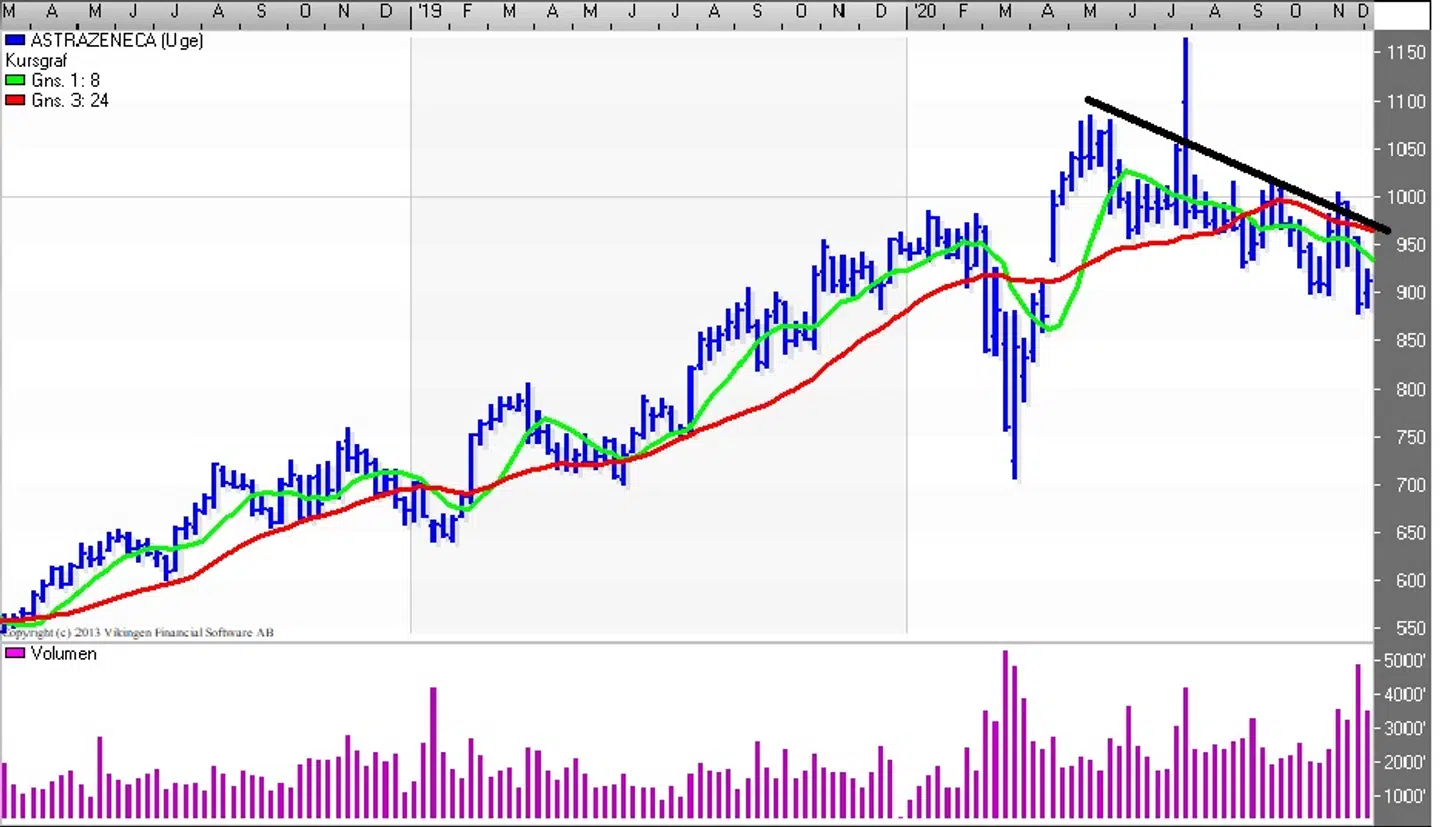
Task: Click the red Gns. 3: 24 legend swatch
Action: tap(15, 100)
